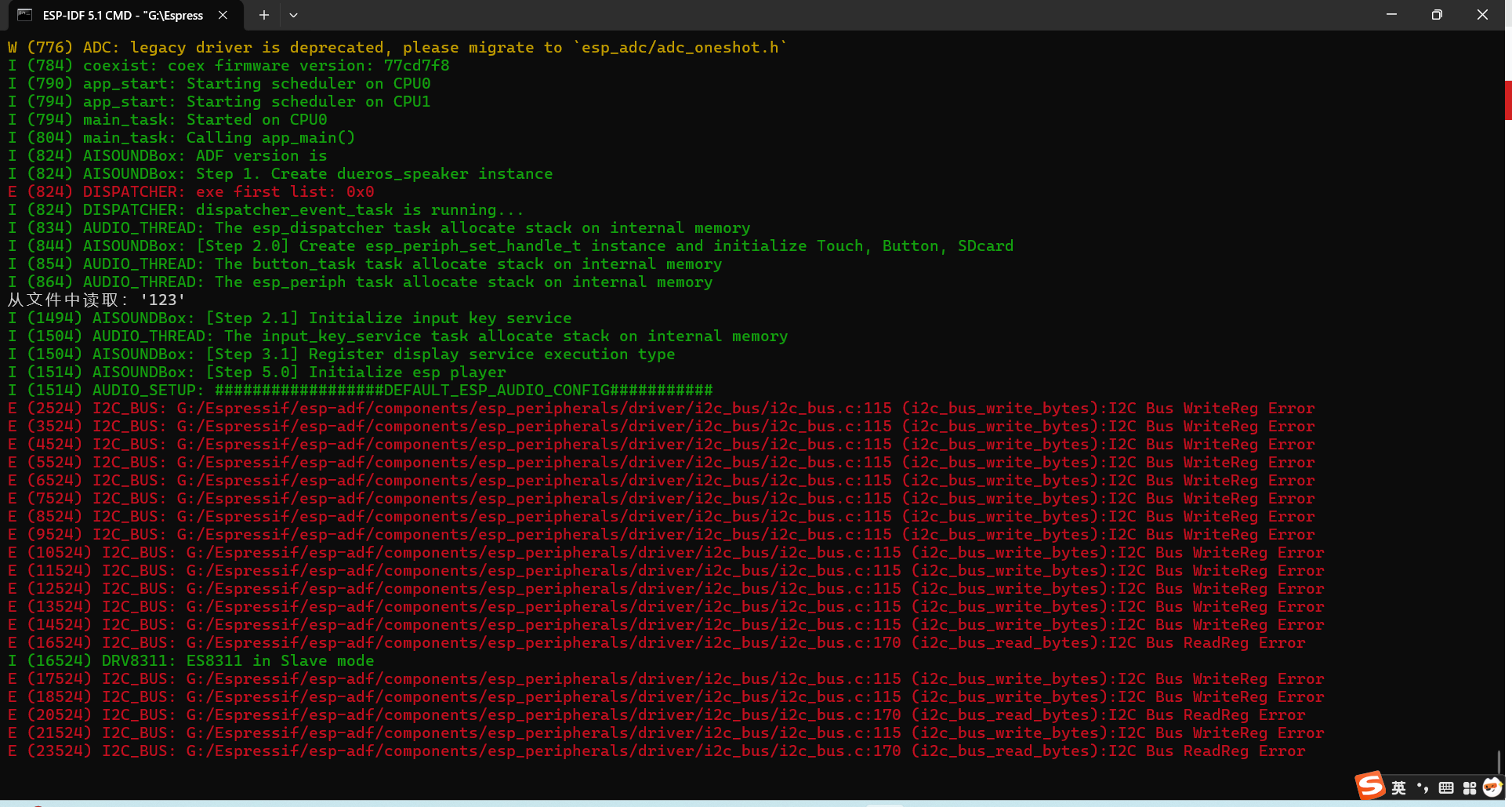Screen dimensions: 1512x807
Task: Open the Sogou soft keyboard
Action: [x=1446, y=787]
